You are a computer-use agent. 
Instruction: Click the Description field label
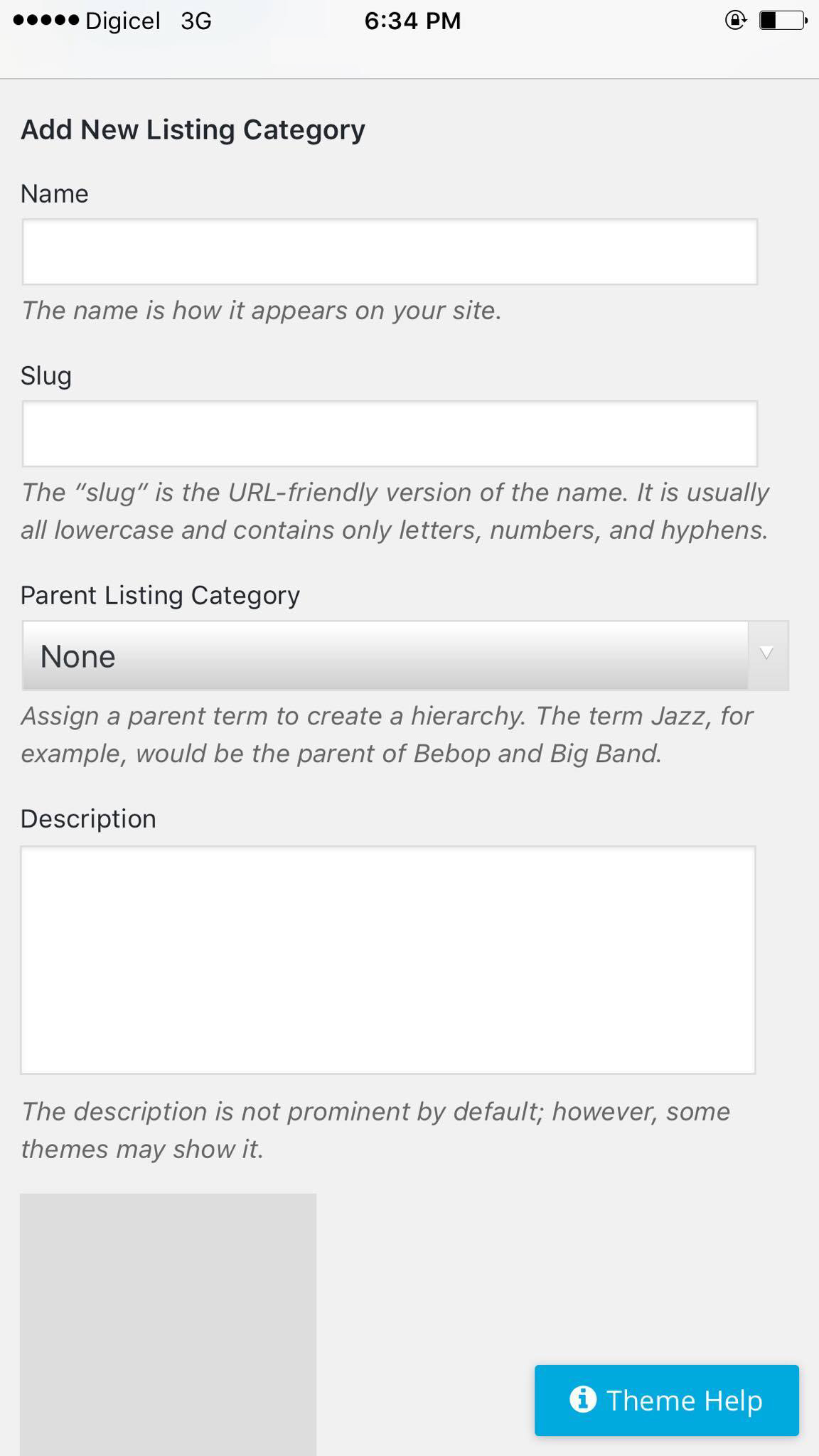pos(88,820)
